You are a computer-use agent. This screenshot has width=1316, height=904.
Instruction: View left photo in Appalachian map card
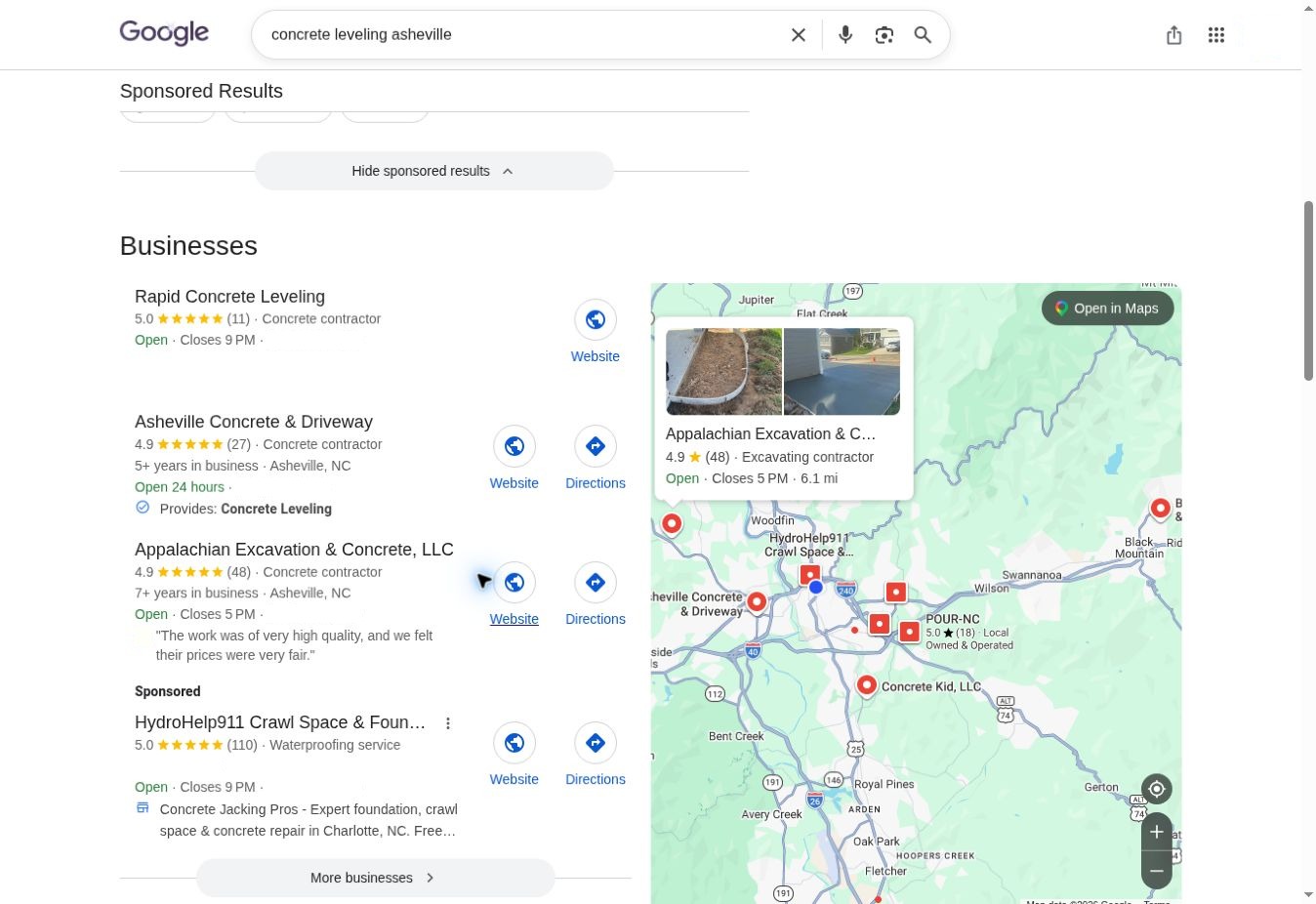click(723, 372)
